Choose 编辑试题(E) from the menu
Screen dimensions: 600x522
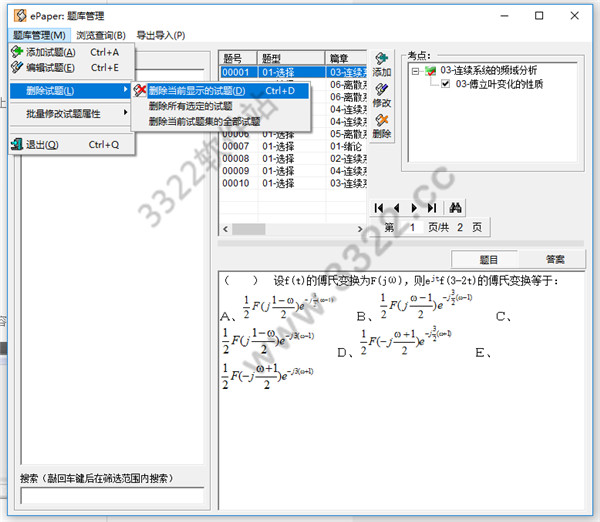(x=72, y=67)
